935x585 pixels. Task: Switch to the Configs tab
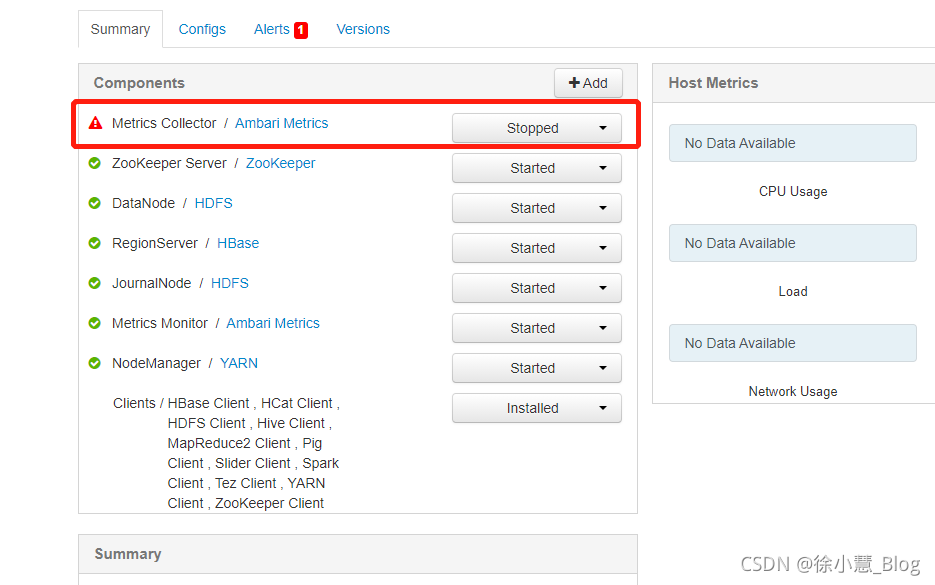point(202,29)
